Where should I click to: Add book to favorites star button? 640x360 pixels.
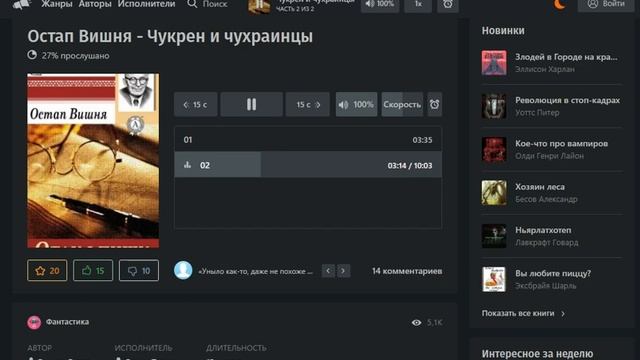[47, 271]
